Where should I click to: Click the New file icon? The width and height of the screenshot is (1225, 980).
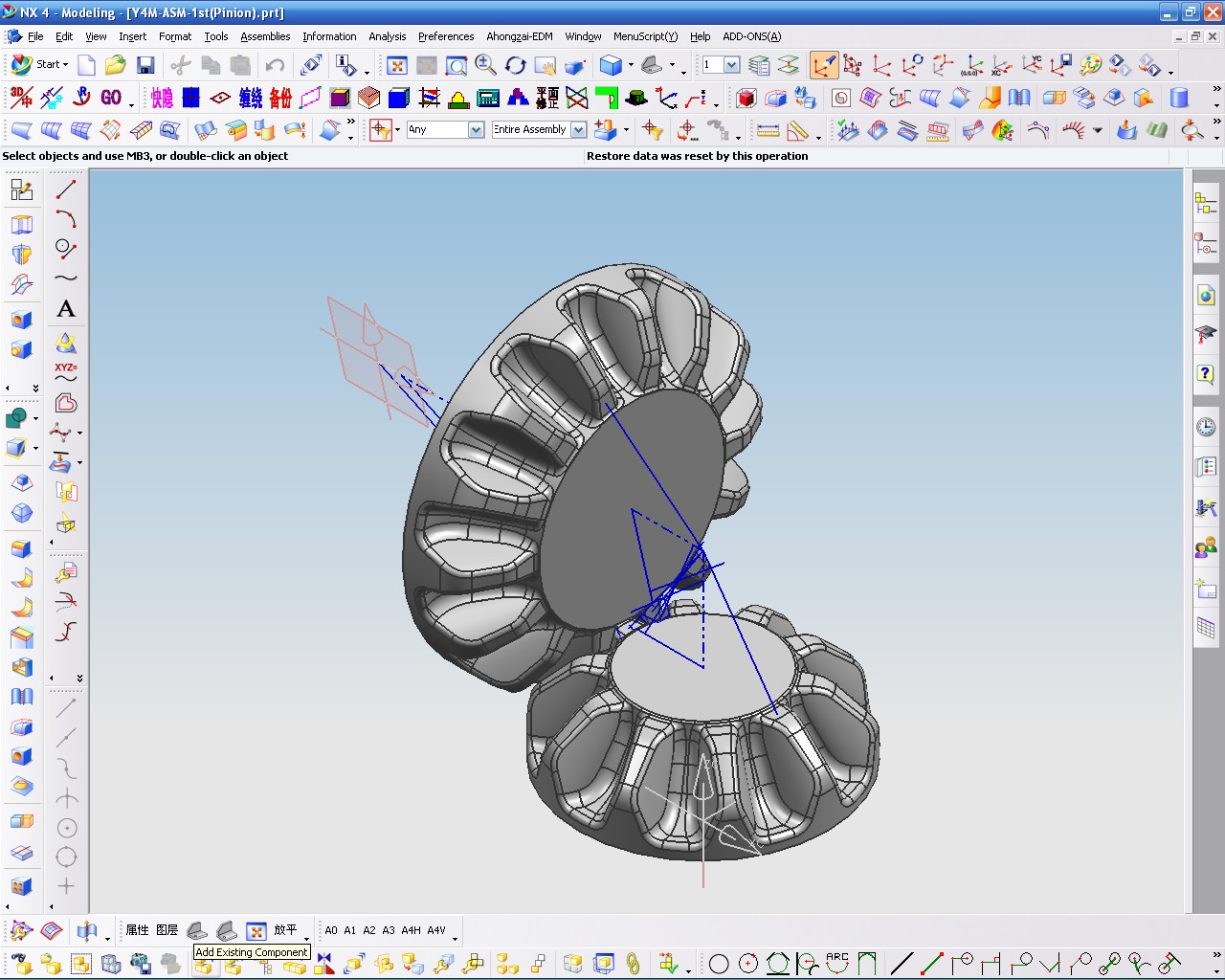click(86, 65)
